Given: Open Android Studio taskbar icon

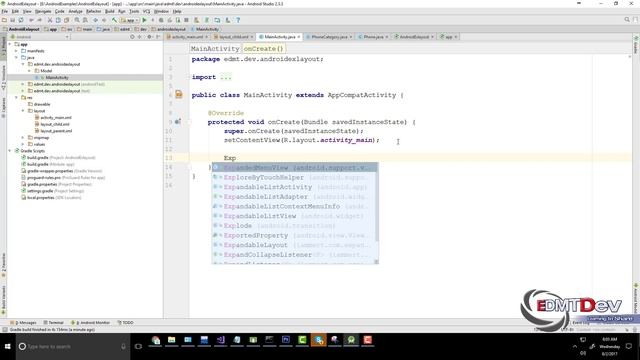Looking at the screenshot, I should pyautogui.click(x=351, y=340).
